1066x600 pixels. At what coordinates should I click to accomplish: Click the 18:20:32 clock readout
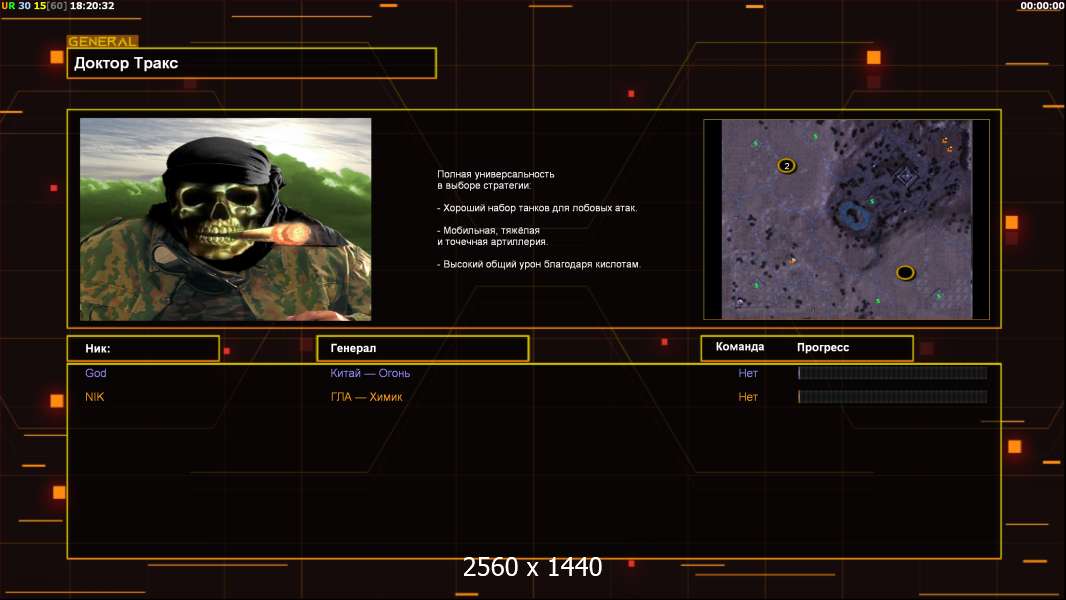[91, 6]
